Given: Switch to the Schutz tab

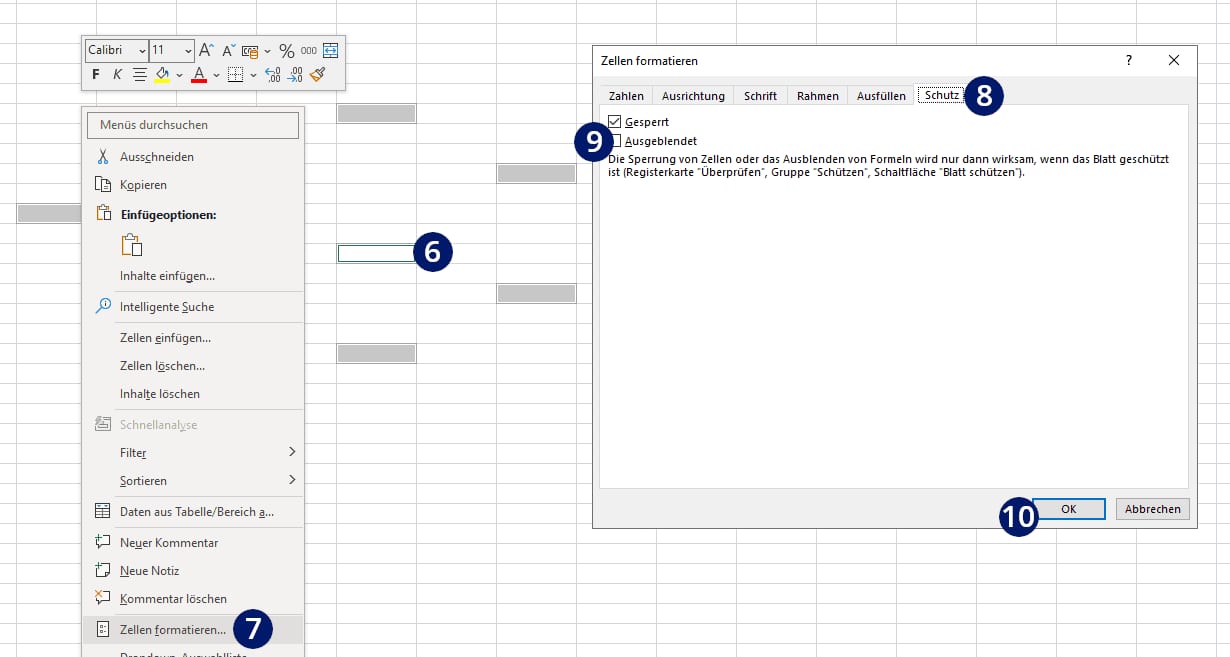Looking at the screenshot, I should pyautogui.click(x=942, y=95).
